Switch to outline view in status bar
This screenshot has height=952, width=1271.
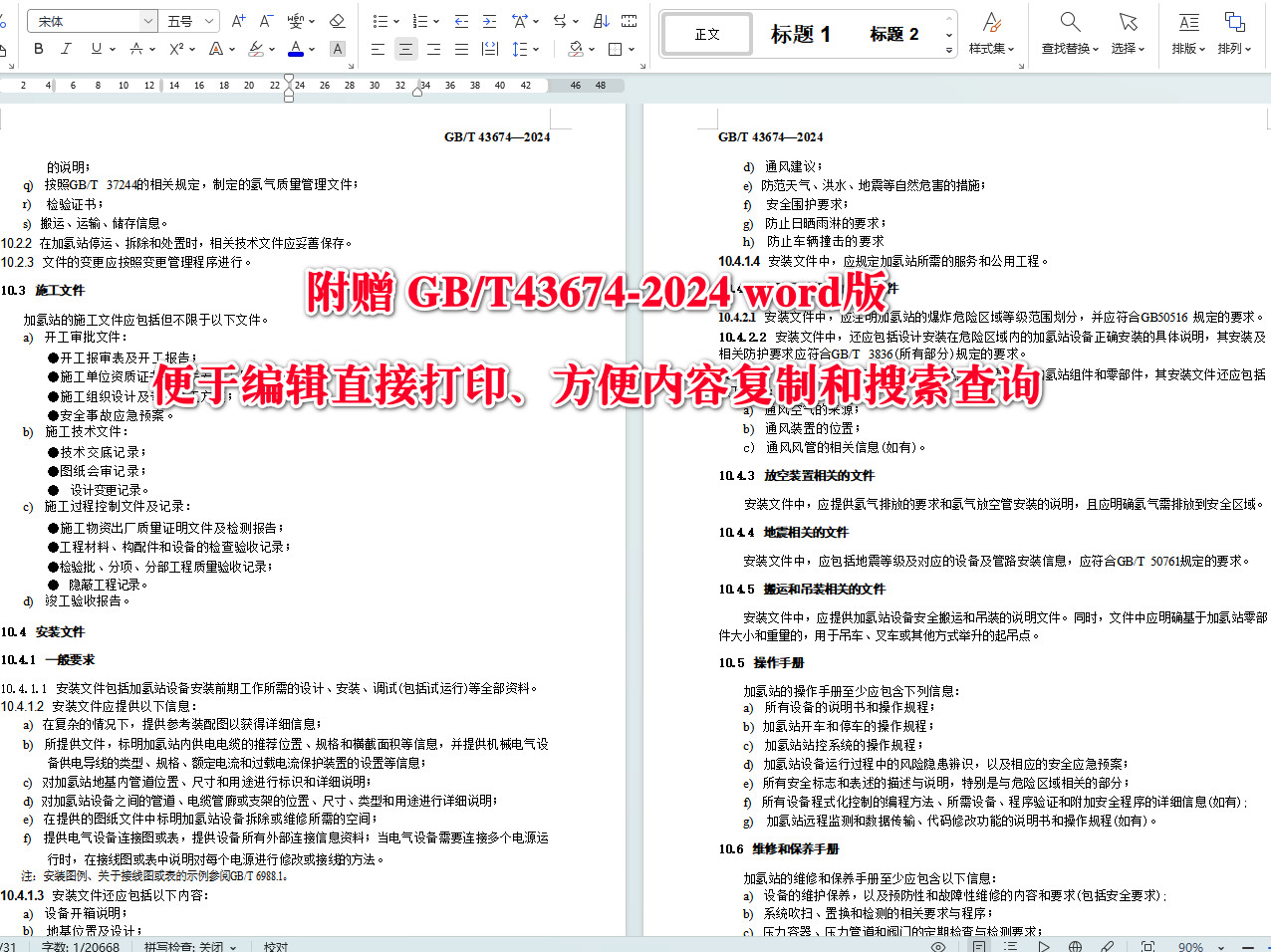point(1010,946)
